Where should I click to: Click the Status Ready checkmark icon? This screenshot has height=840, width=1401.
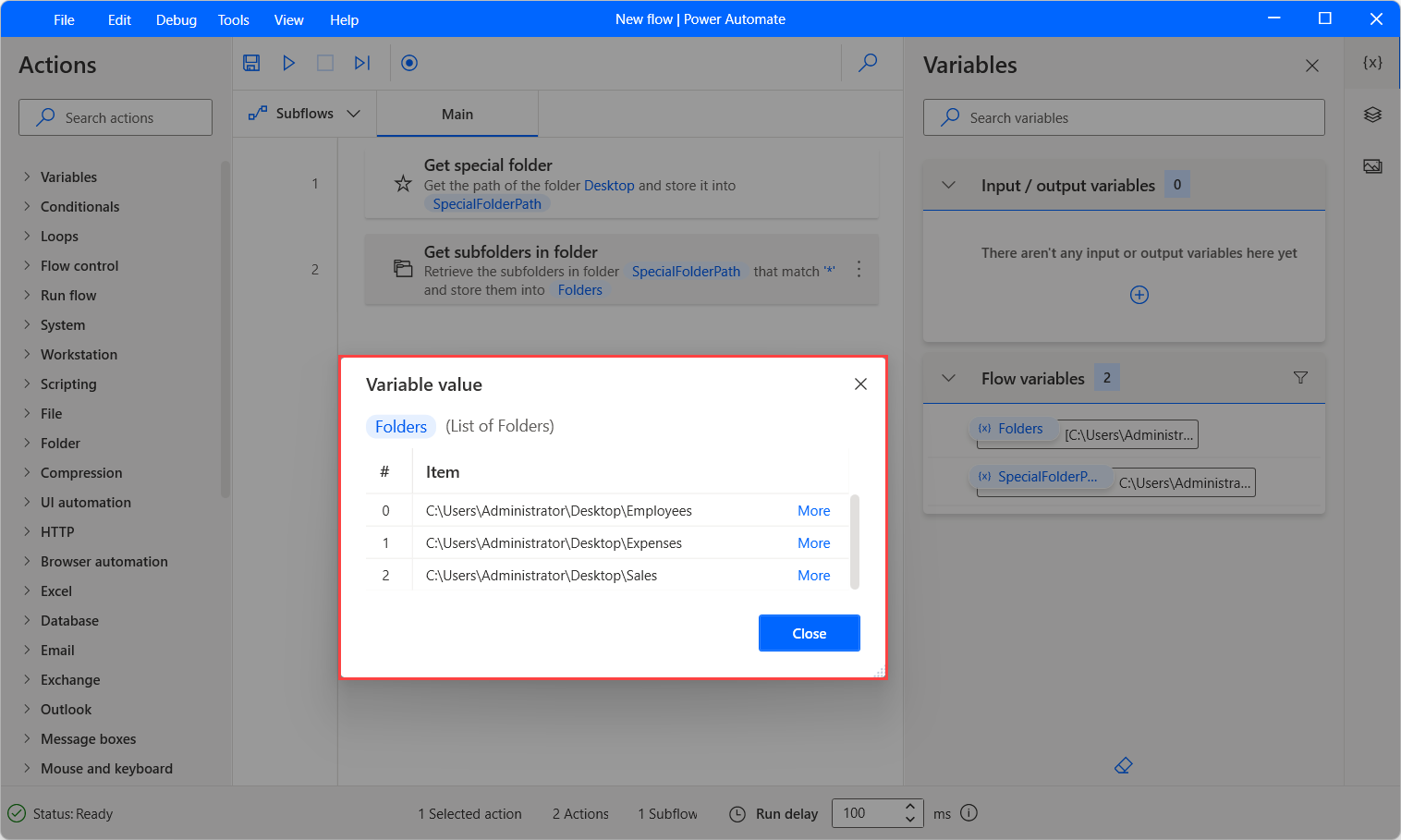pos(17,813)
